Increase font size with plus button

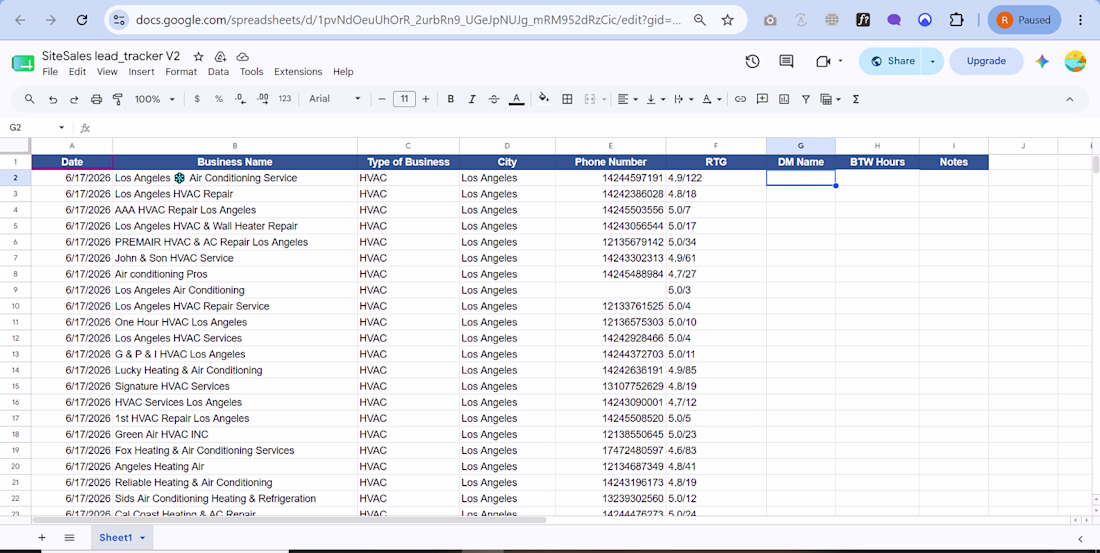[426, 99]
